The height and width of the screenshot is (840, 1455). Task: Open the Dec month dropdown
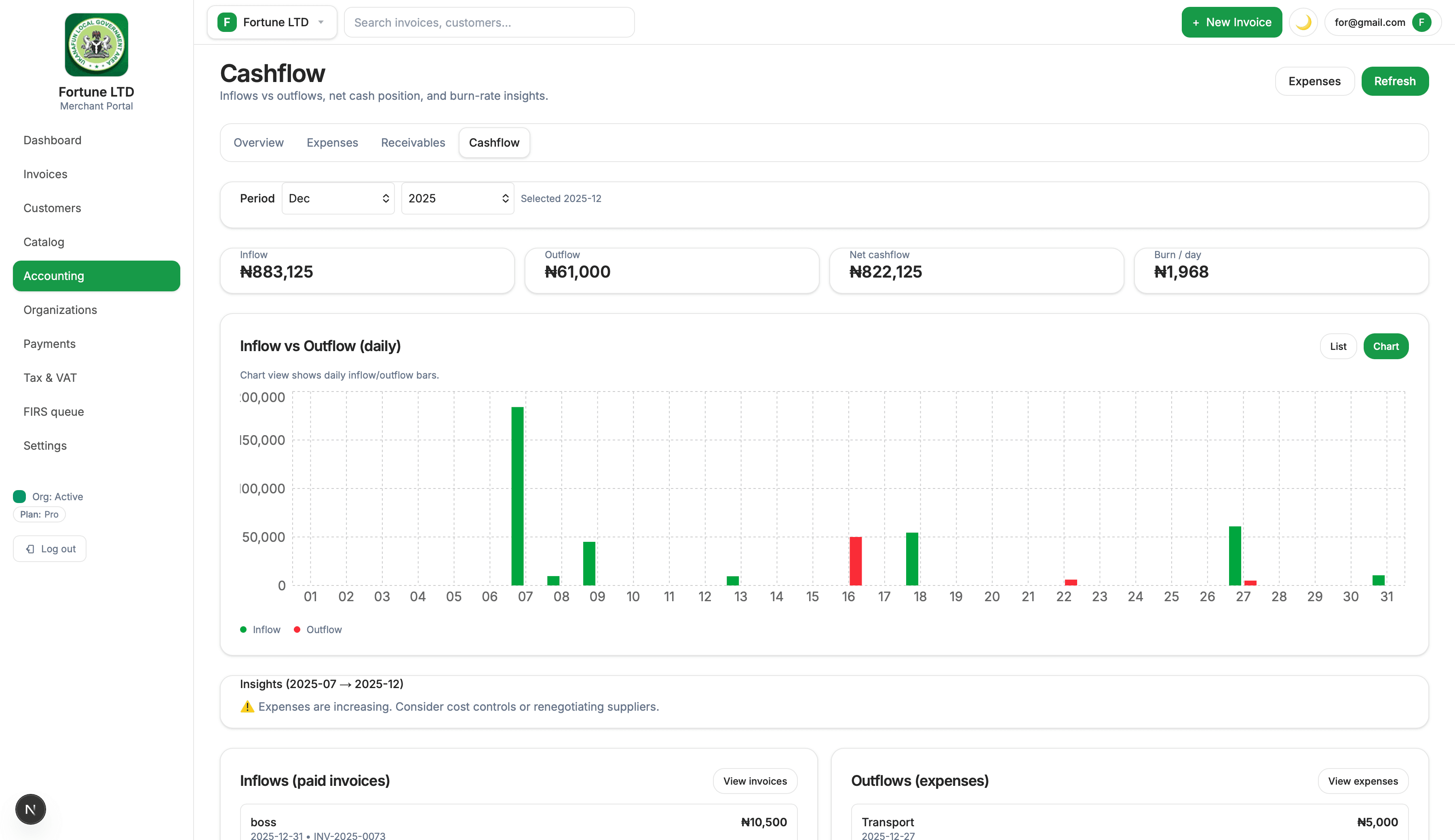tap(338, 198)
